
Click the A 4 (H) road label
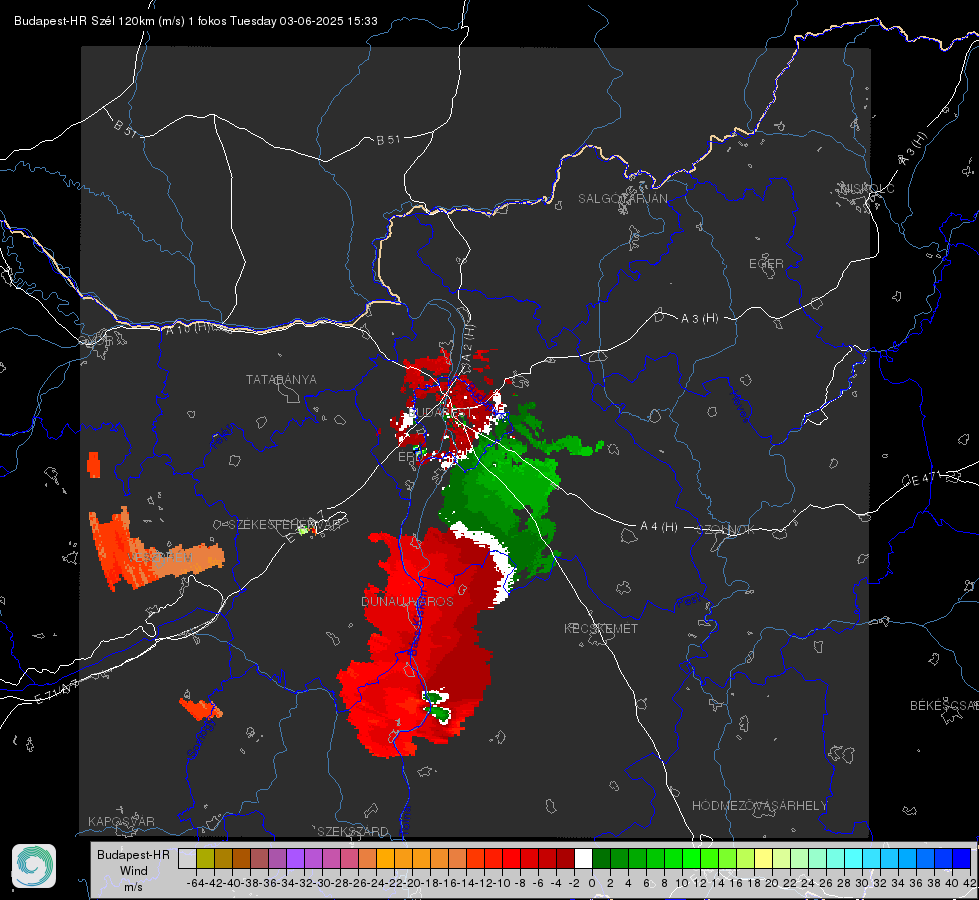659,527
